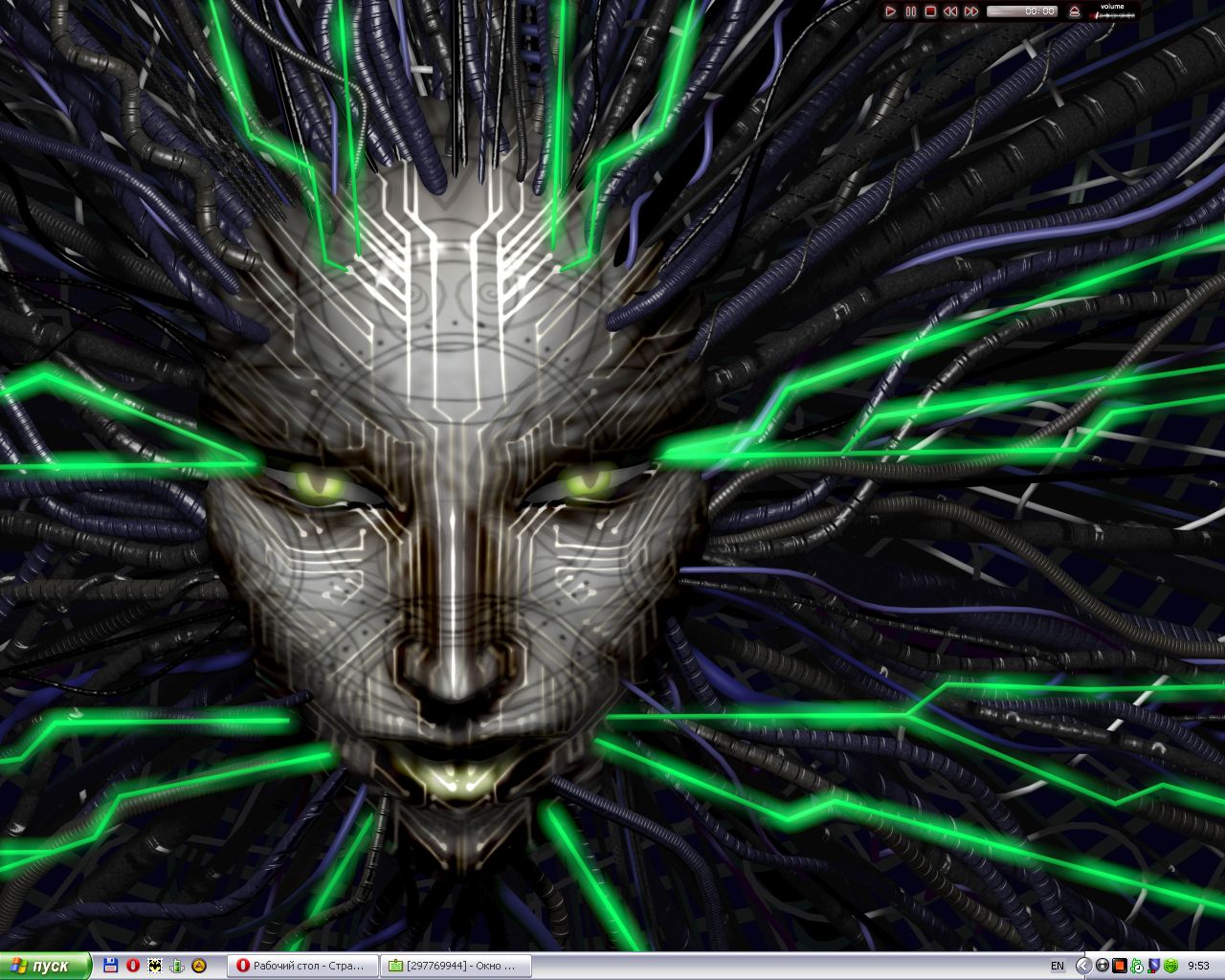Rewind the track in the media player

coord(950,11)
